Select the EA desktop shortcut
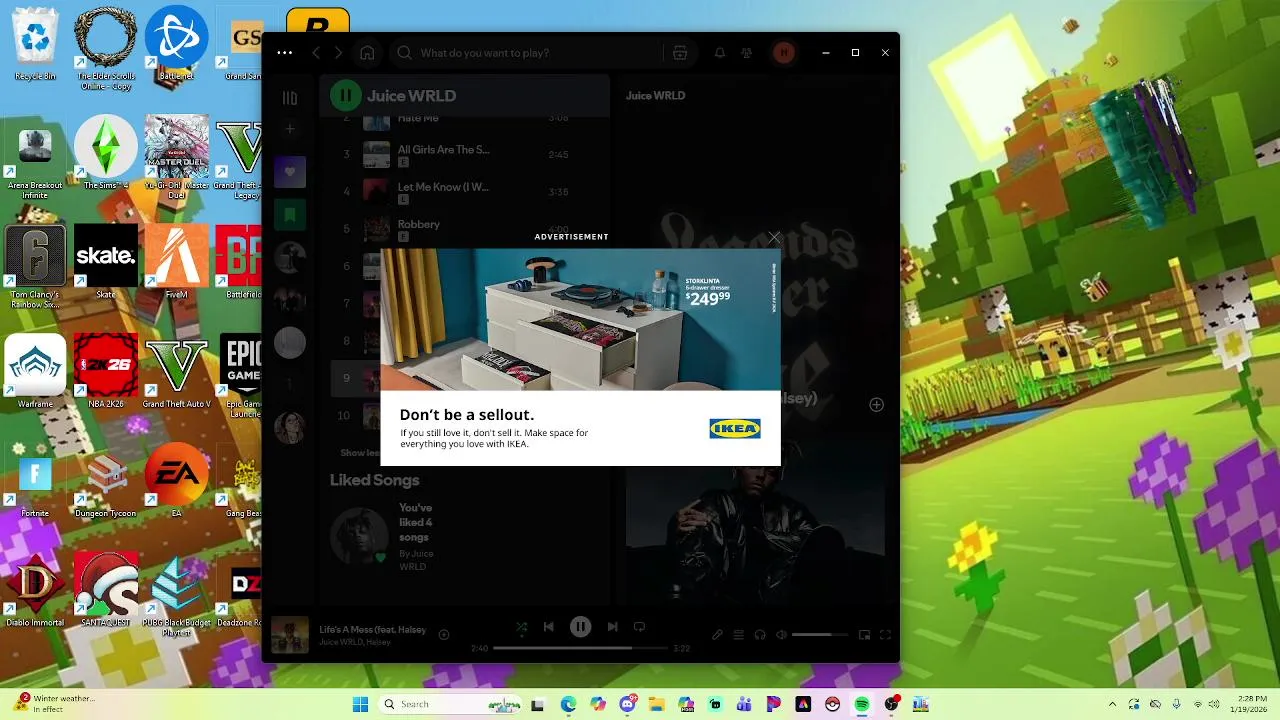Image resolution: width=1280 pixels, height=720 pixels. pos(176,481)
